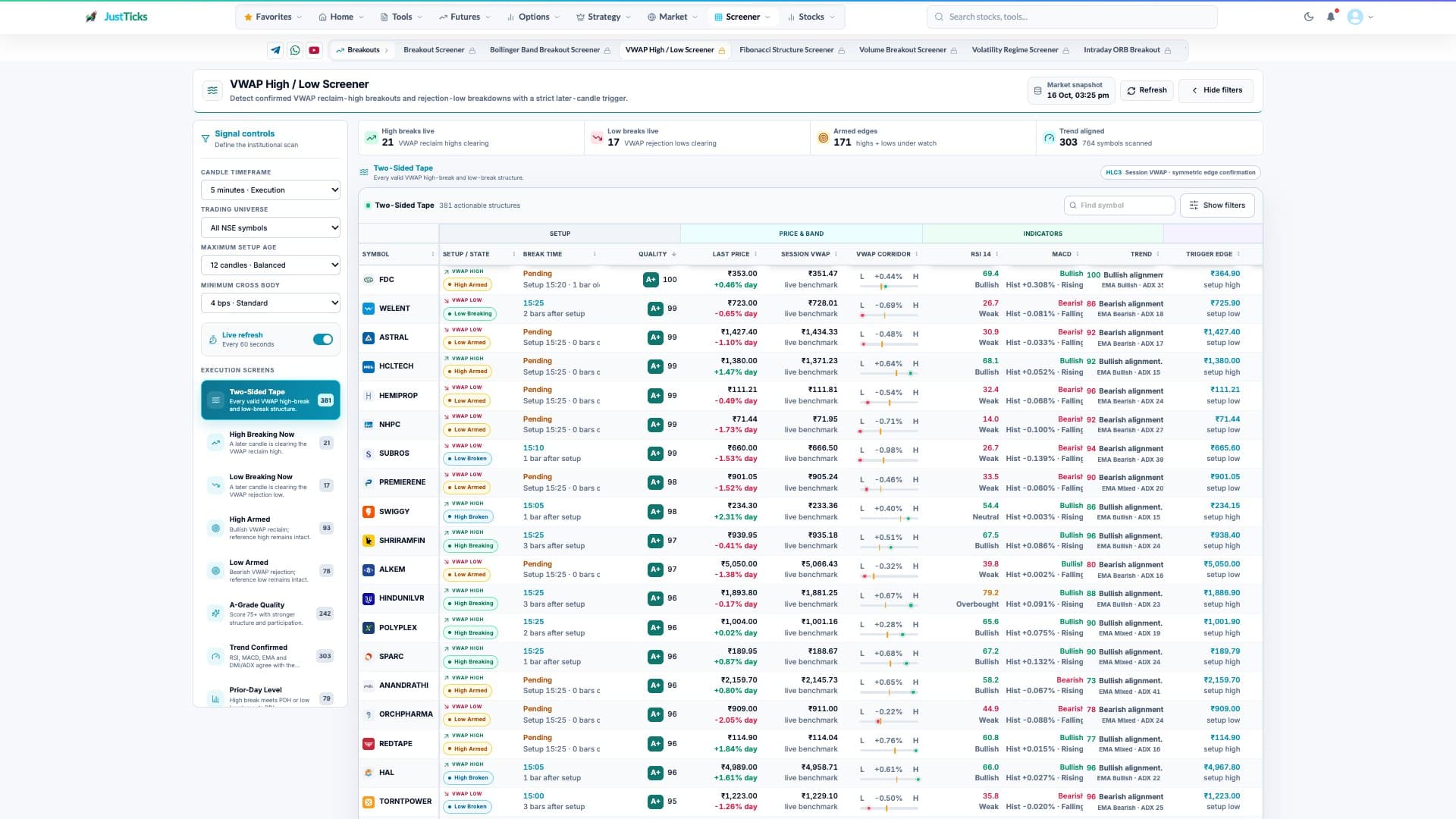Click the SWIGGY stock logo icon
1456x819 pixels.
click(369, 512)
